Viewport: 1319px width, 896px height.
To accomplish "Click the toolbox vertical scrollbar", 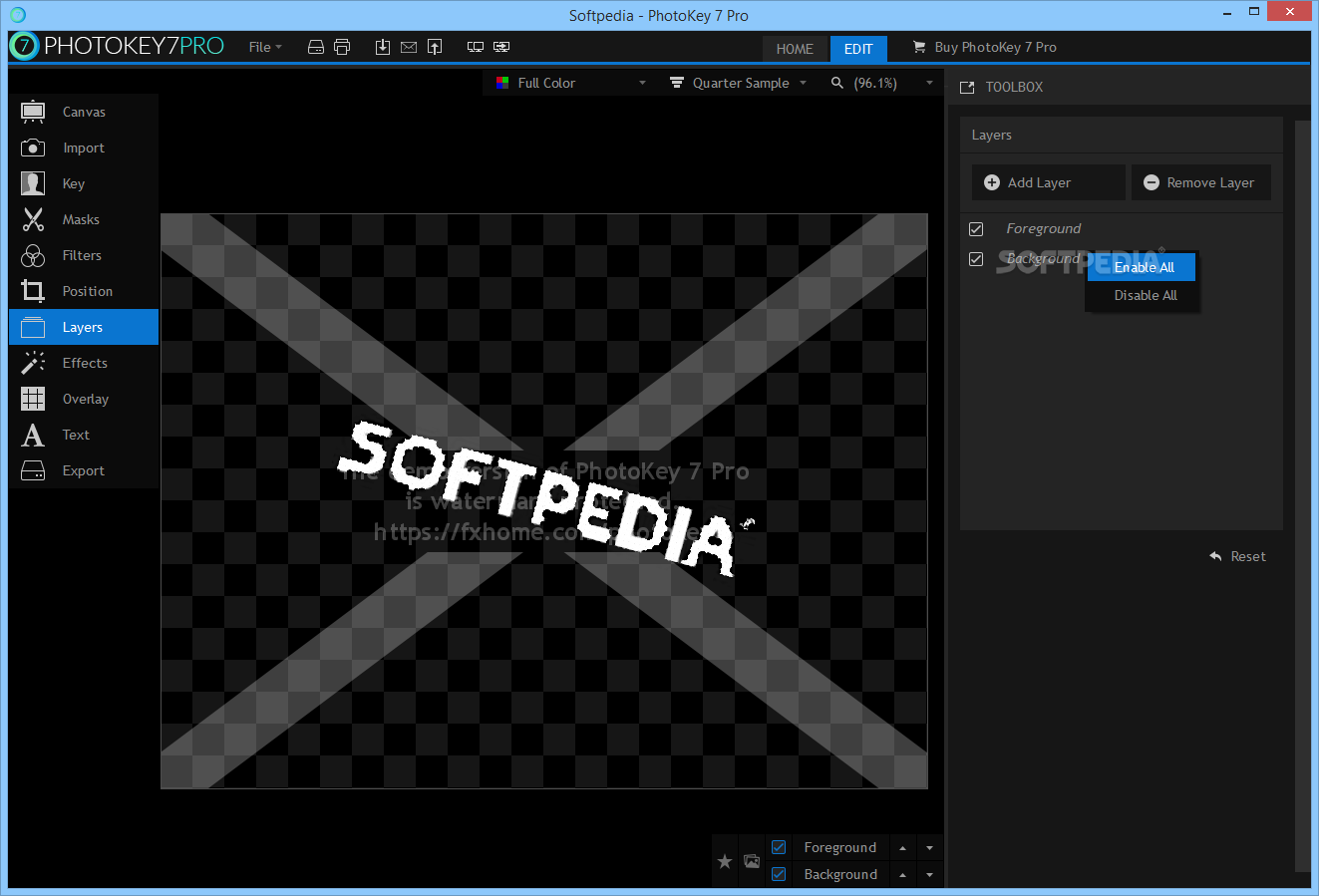I will (1301, 495).
